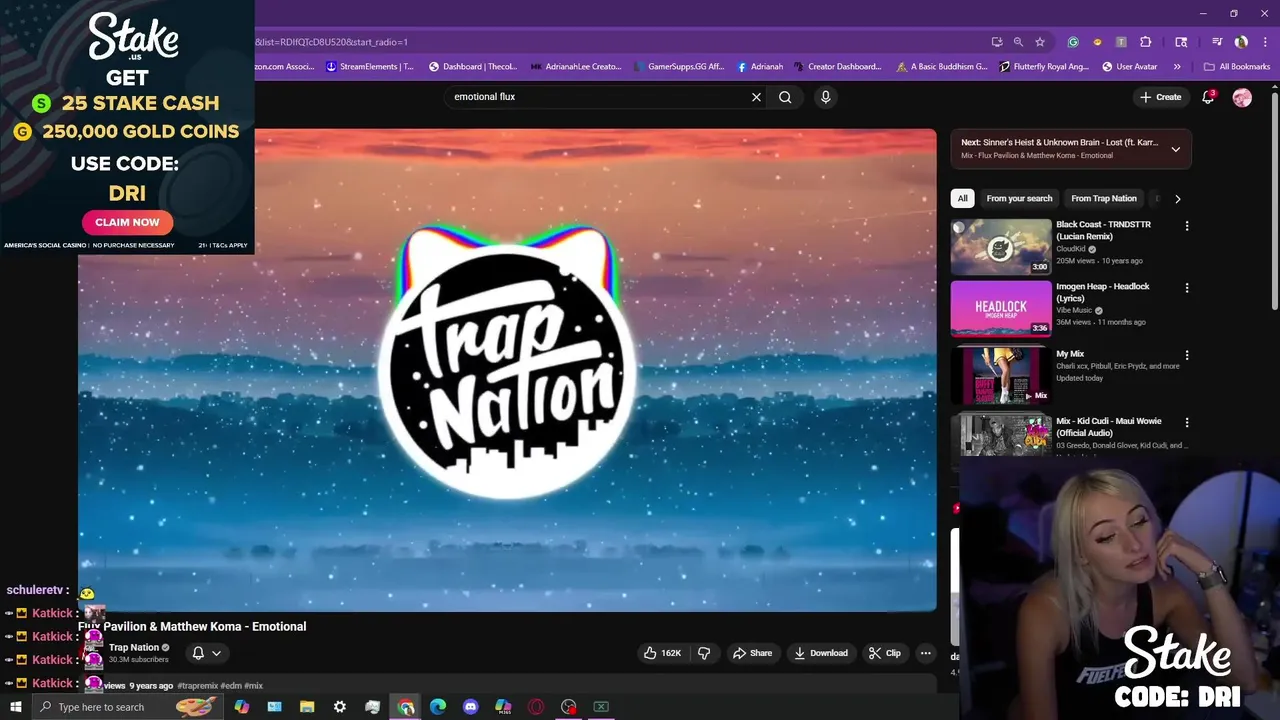This screenshot has height=720, width=1280.
Task: Open StreamElements bookmark
Action: click(x=370, y=67)
